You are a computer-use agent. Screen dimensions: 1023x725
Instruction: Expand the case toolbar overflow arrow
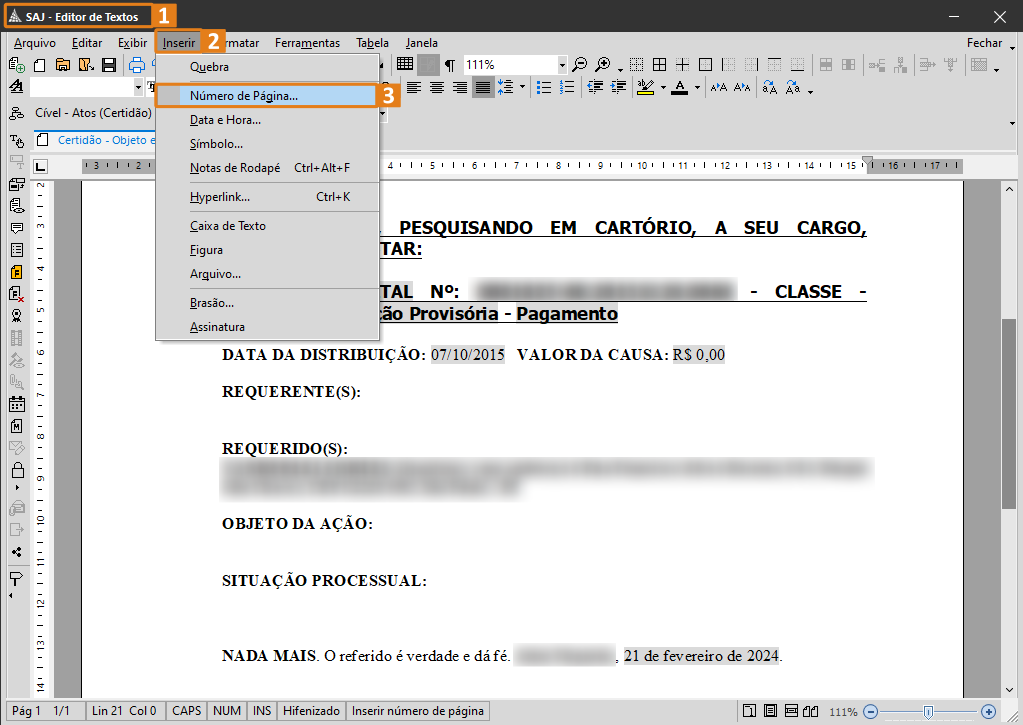[810, 92]
